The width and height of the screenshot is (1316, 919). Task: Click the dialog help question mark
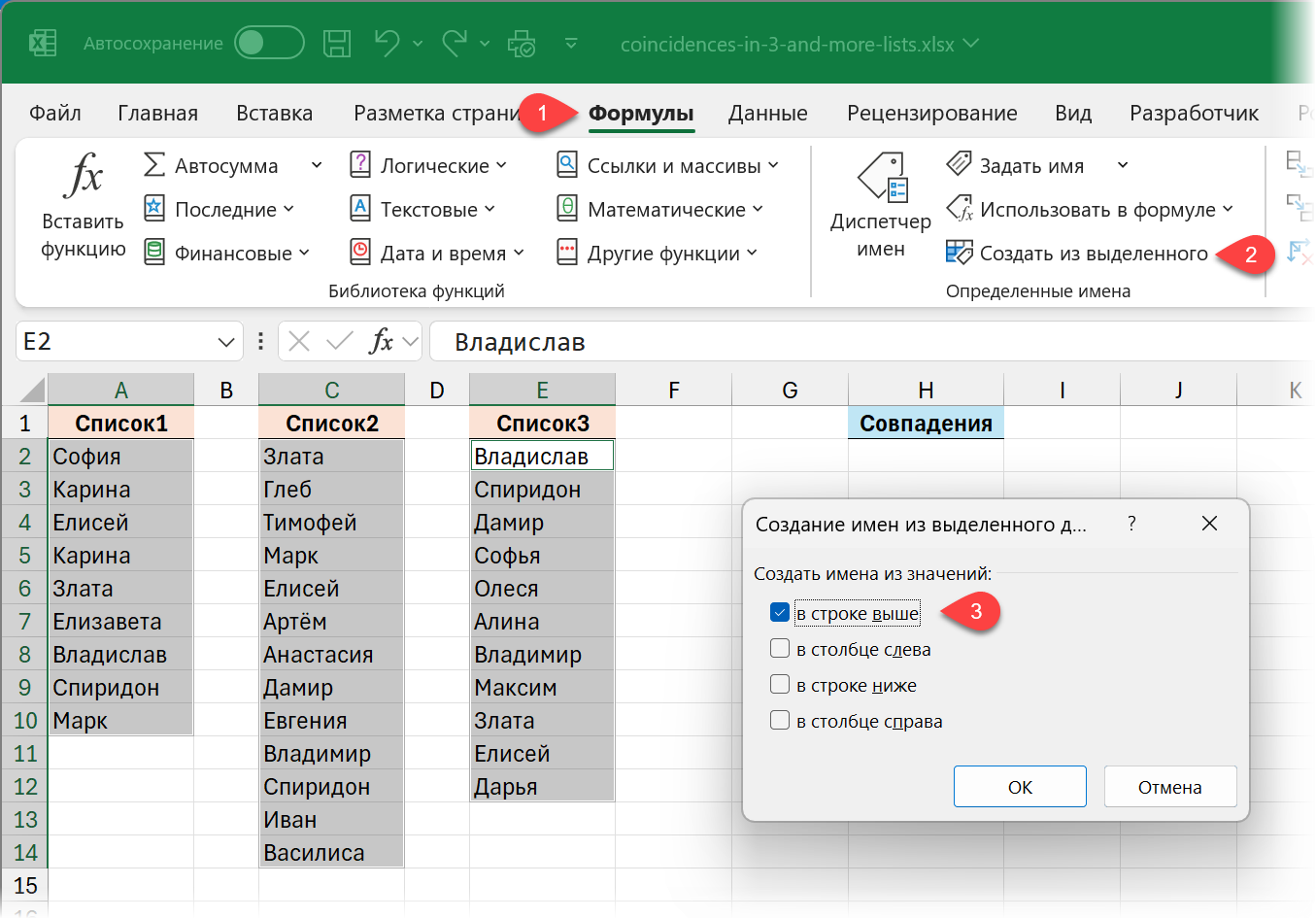click(x=1131, y=524)
